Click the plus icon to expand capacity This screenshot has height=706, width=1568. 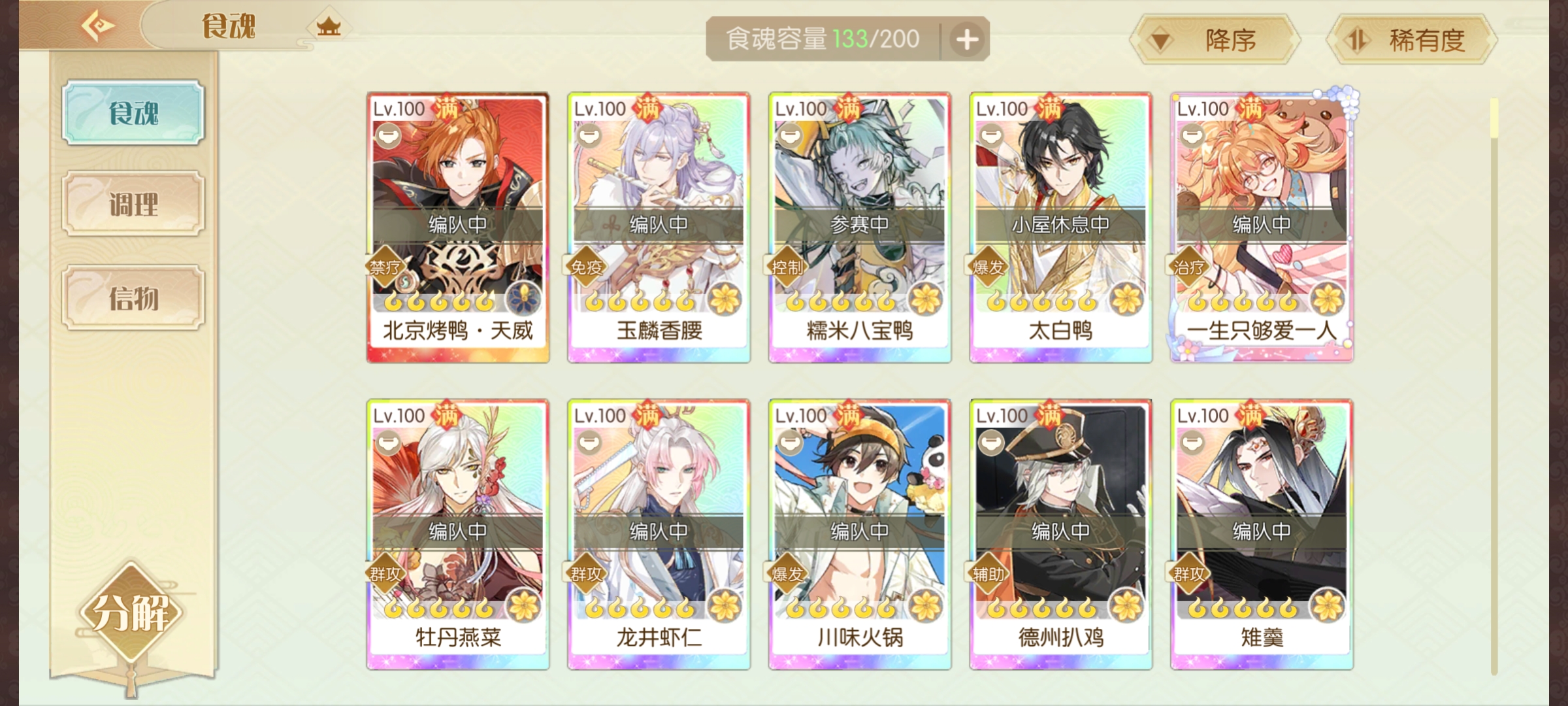tap(967, 40)
